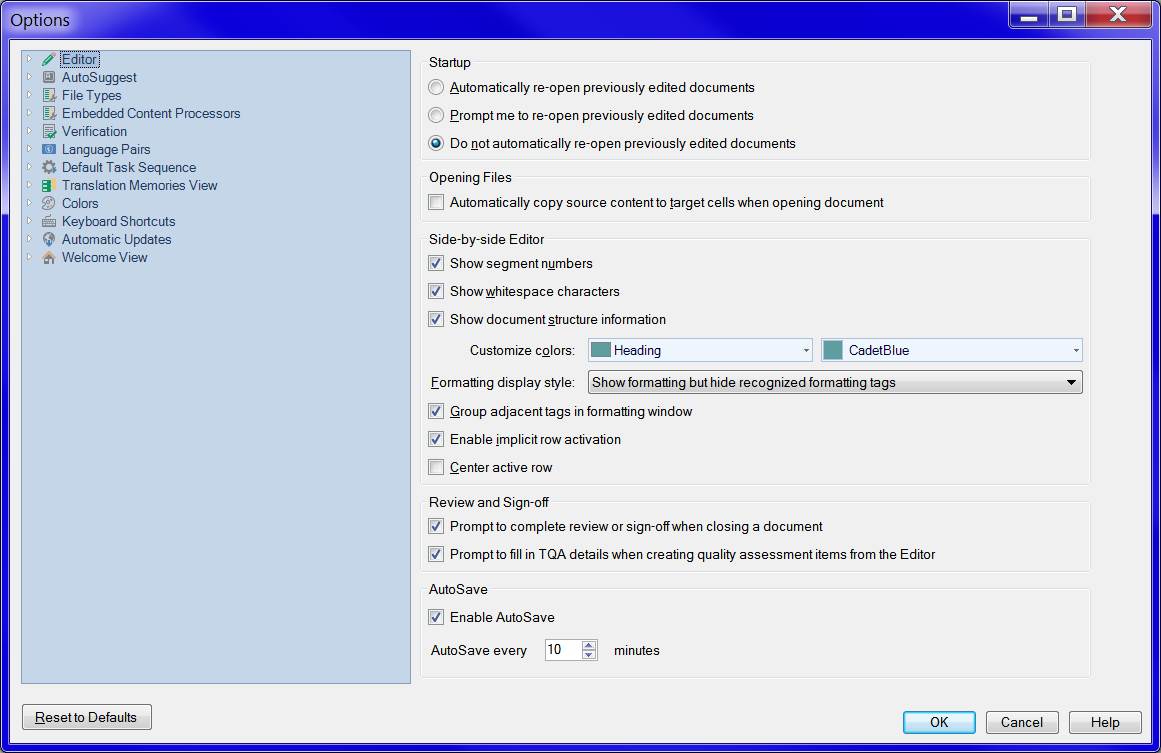Click the Cancel button

click(1022, 722)
